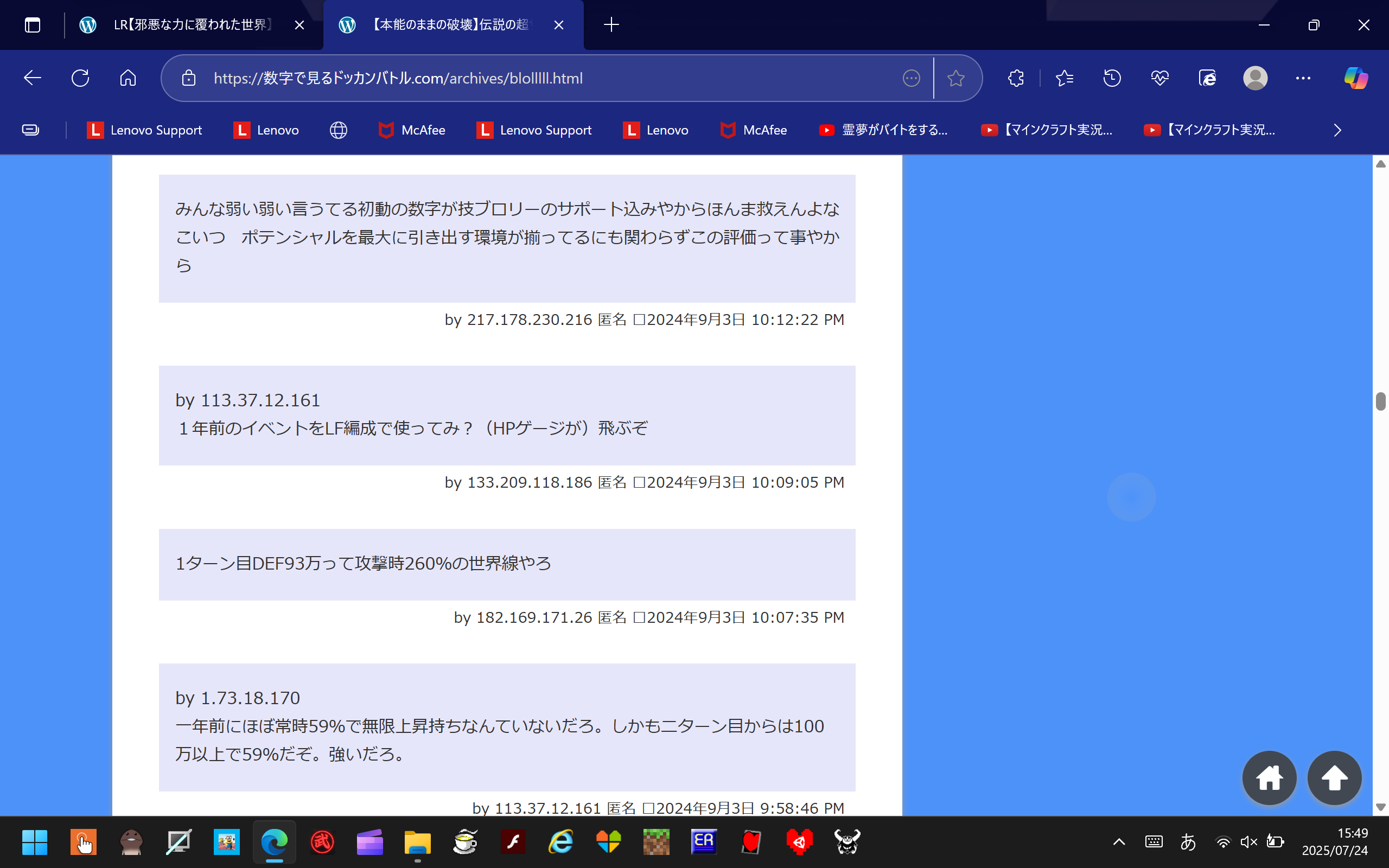The image size is (1389, 868).
Task: Open the 霊夢がバイトをする YouTube bookmark
Action: click(x=883, y=130)
